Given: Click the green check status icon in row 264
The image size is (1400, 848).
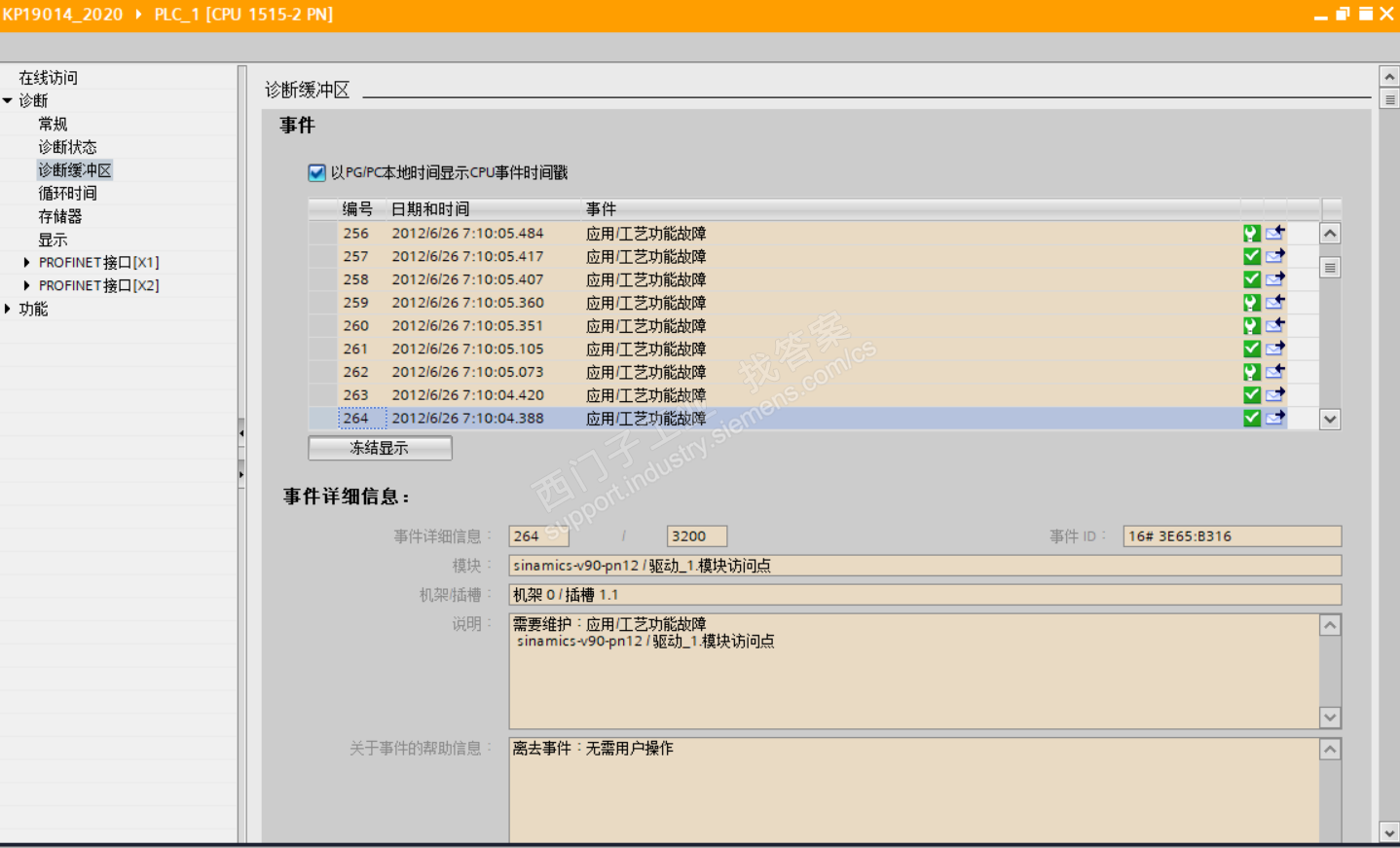Looking at the screenshot, I should coord(1252,418).
